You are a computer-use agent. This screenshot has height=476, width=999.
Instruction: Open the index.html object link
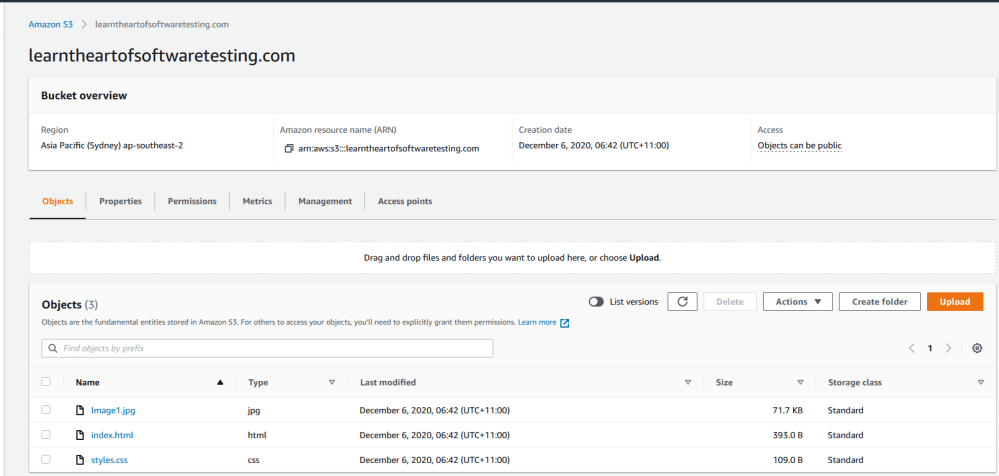click(112, 435)
